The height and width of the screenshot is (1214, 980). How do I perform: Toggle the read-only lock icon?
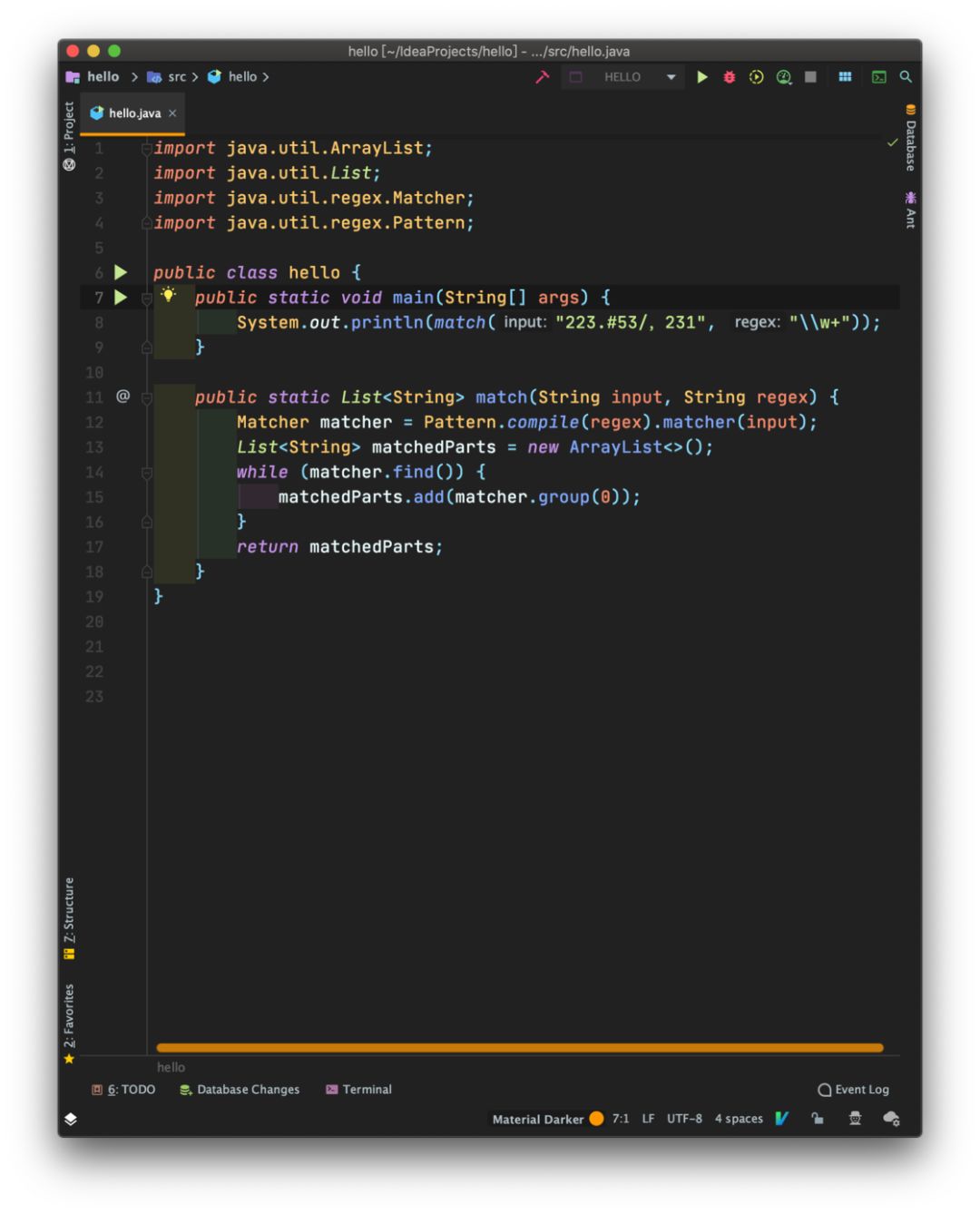818,1119
